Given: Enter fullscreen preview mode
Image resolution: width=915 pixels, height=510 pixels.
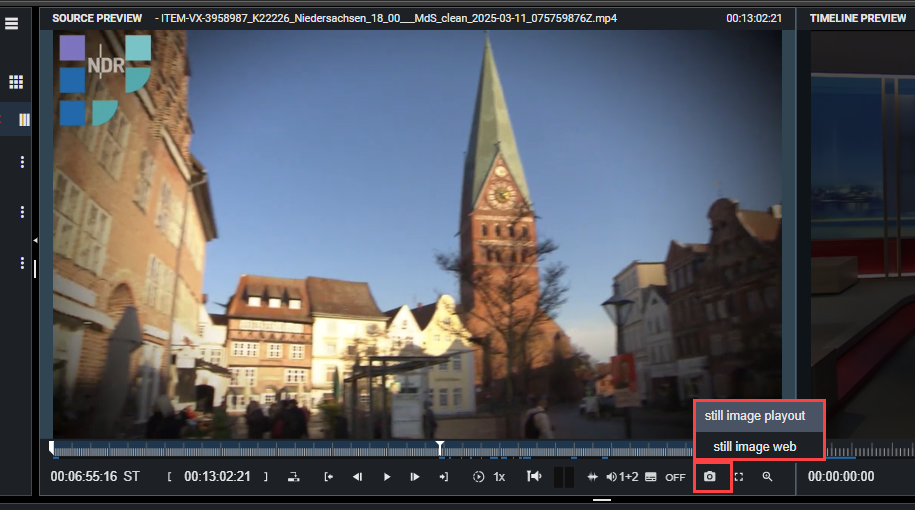Looking at the screenshot, I should click(739, 477).
